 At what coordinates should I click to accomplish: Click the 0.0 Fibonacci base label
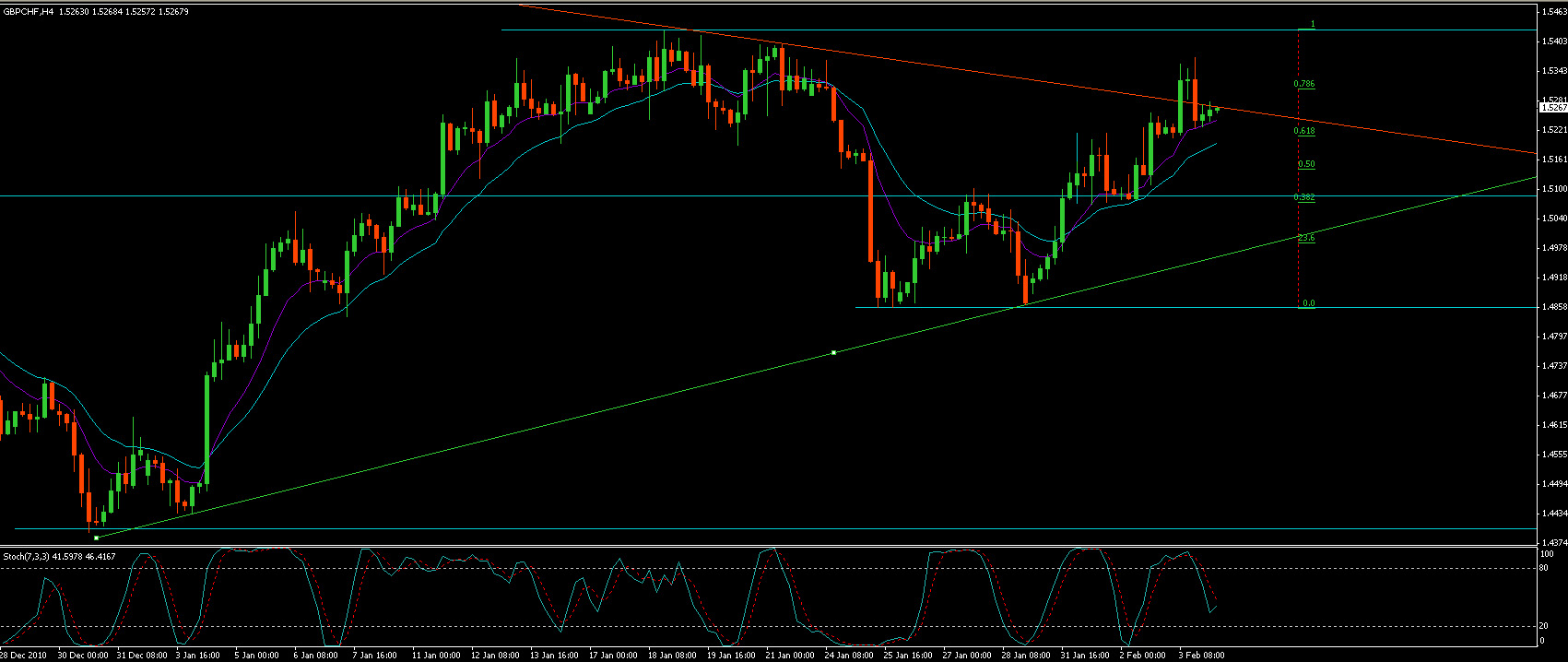(1308, 303)
